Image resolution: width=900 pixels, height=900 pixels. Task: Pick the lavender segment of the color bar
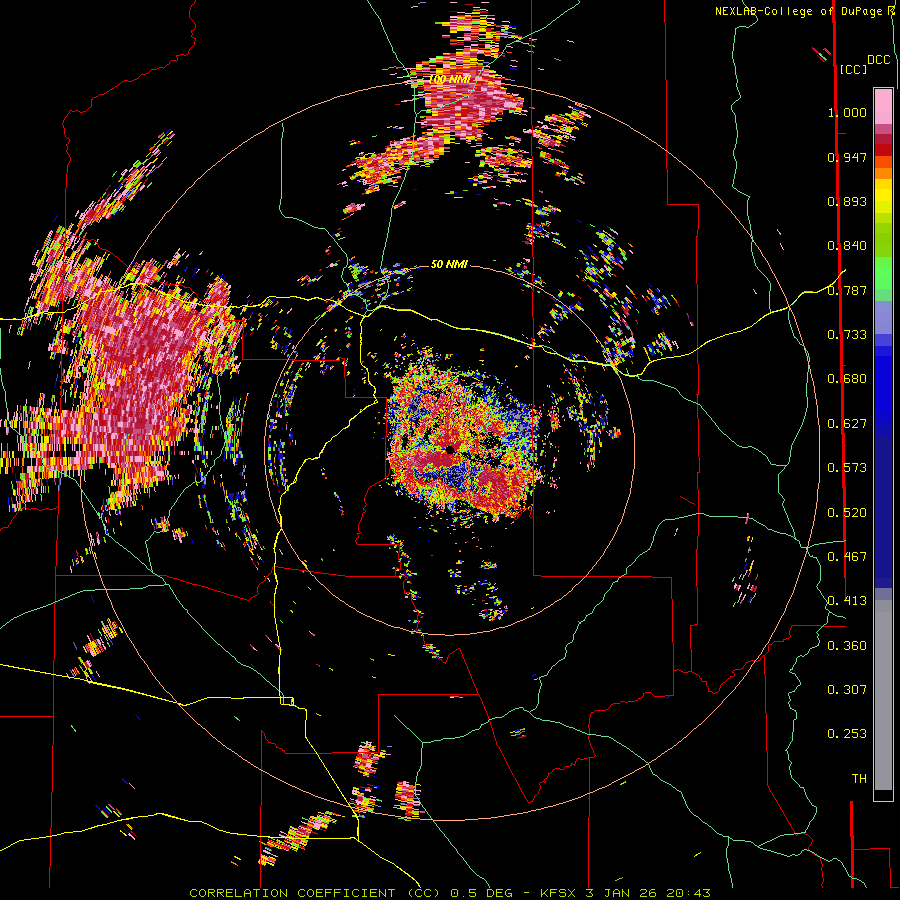click(883, 317)
